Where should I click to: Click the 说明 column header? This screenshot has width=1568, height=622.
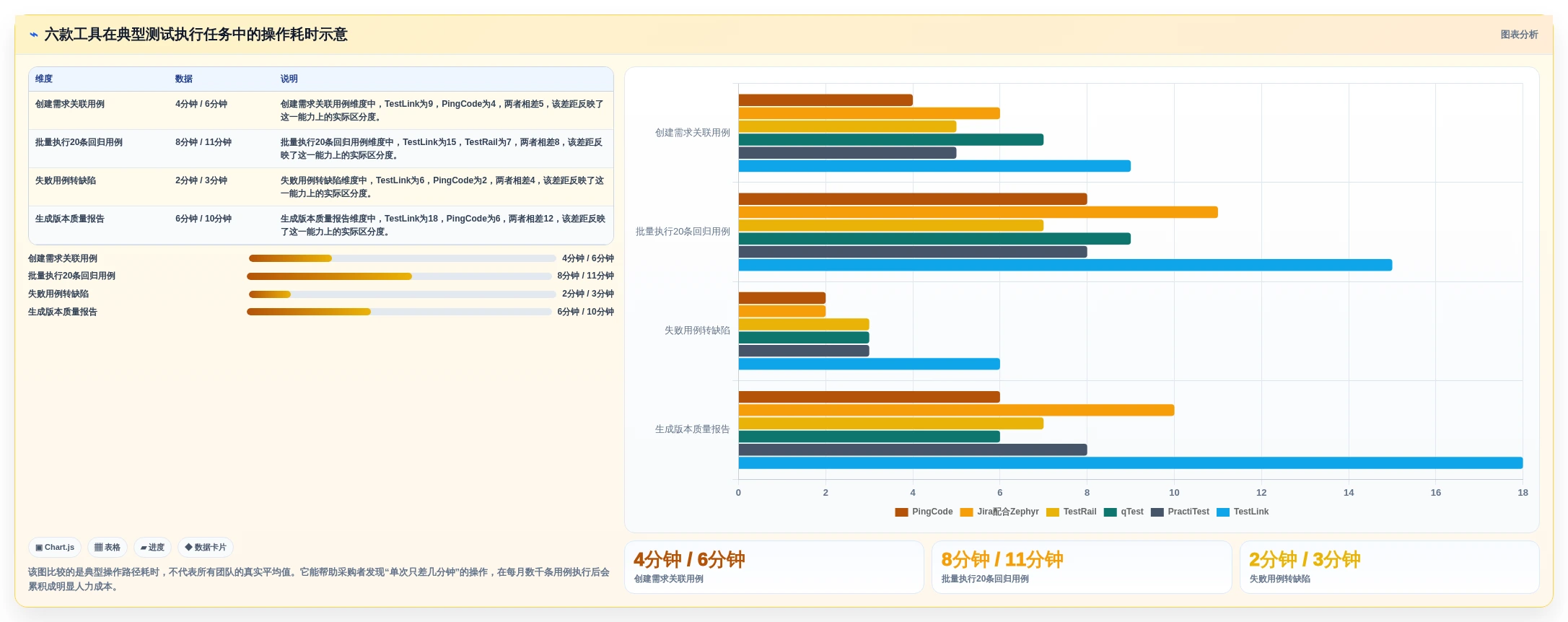coord(289,79)
